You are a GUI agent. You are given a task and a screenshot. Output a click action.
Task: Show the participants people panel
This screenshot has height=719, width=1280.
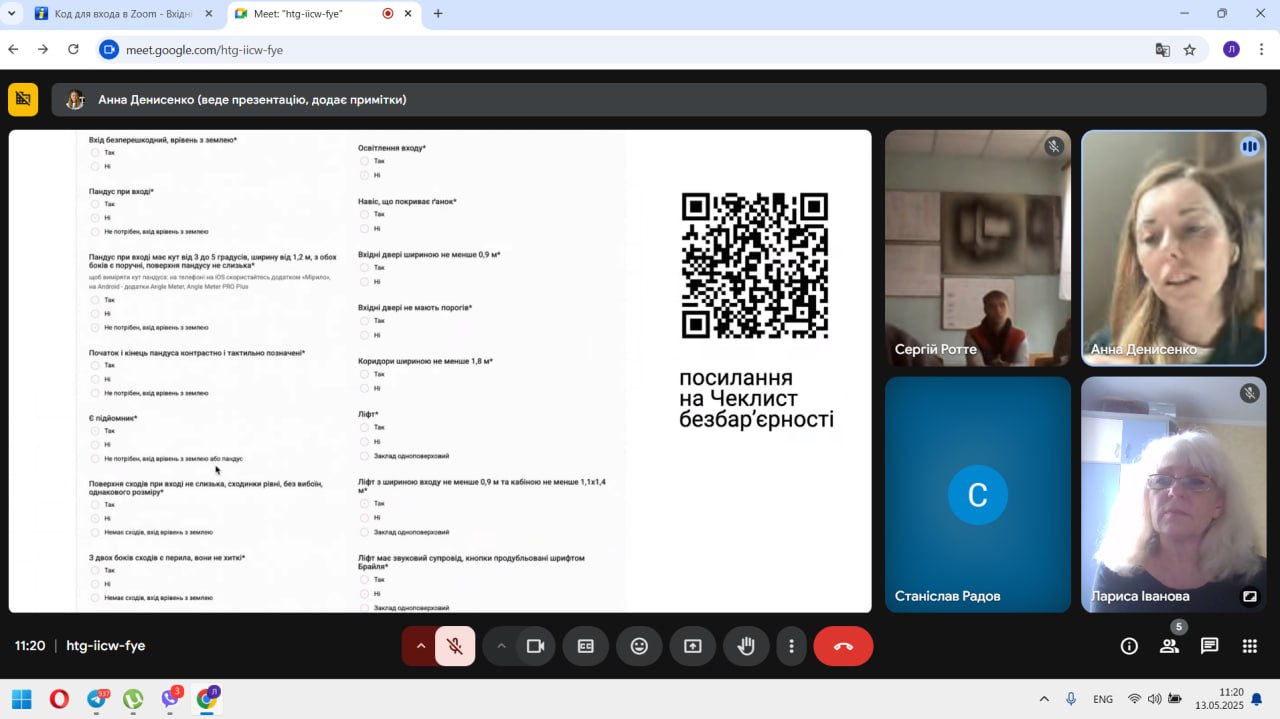tap(1169, 646)
